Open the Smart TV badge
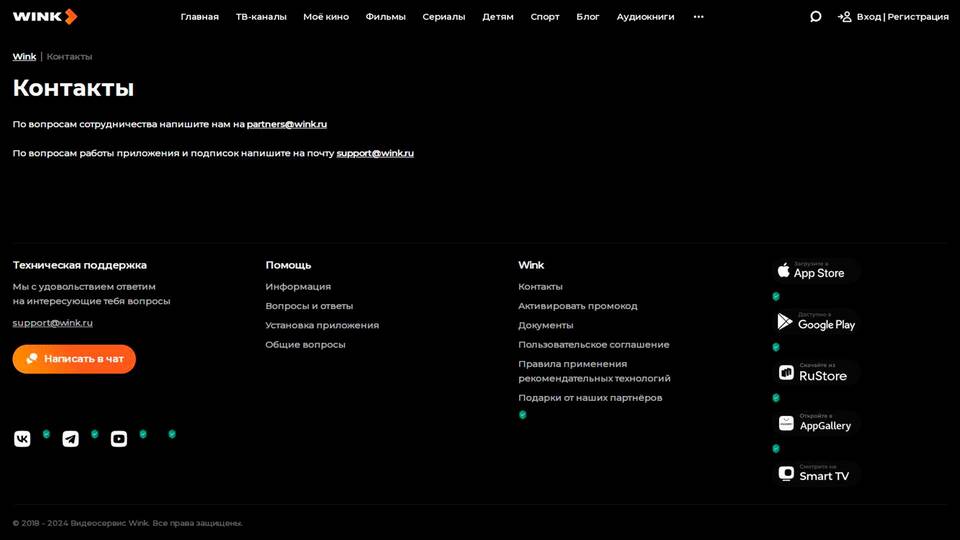 [815, 474]
